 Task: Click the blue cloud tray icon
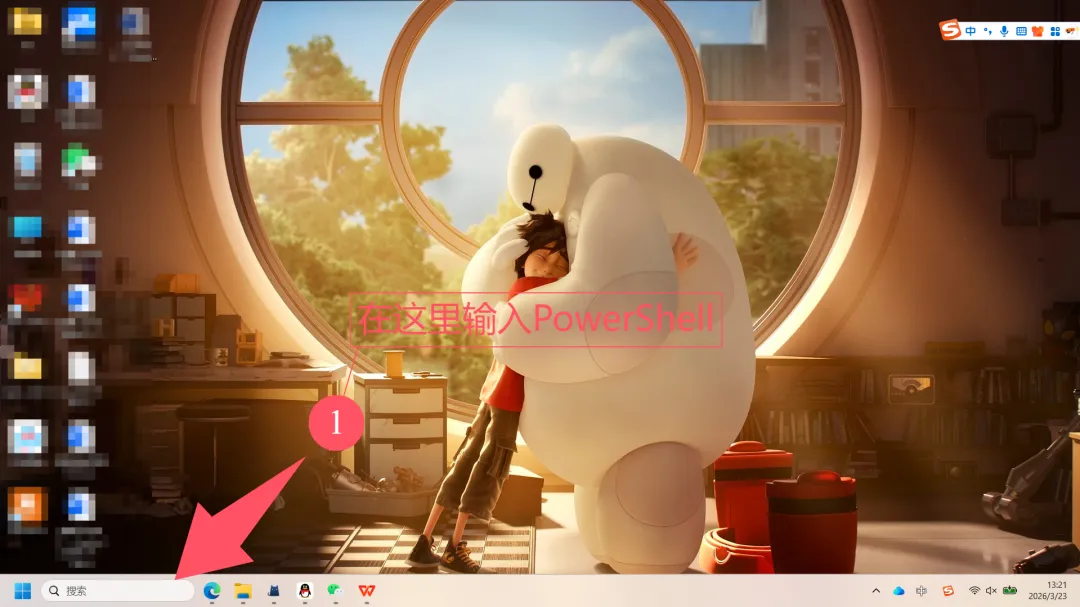[x=899, y=590]
